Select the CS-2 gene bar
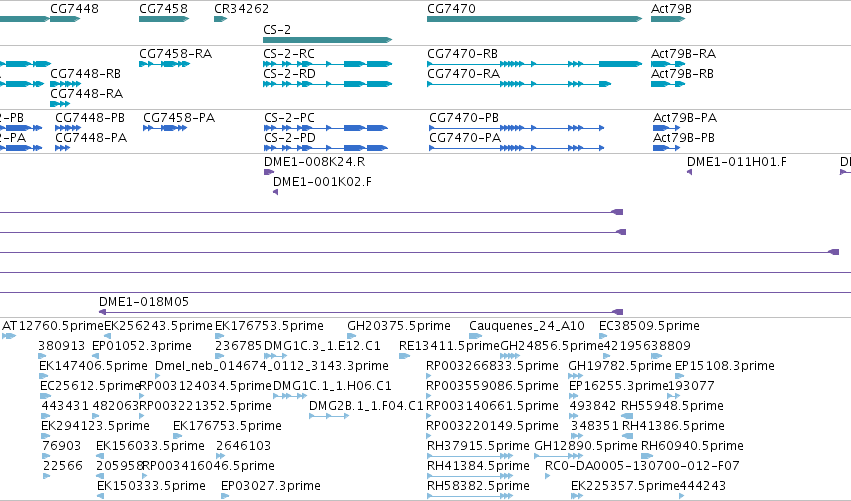This screenshot has height=501, width=851. pyautogui.click(x=327, y=40)
